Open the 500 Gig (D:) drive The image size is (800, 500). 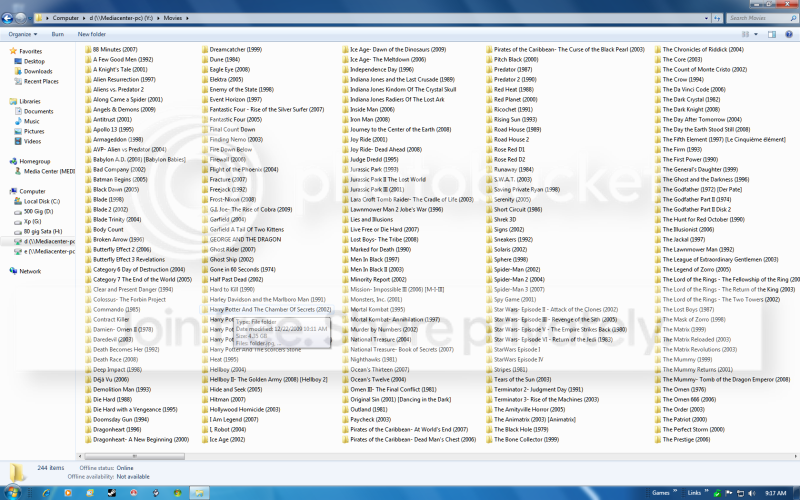tap(38, 211)
